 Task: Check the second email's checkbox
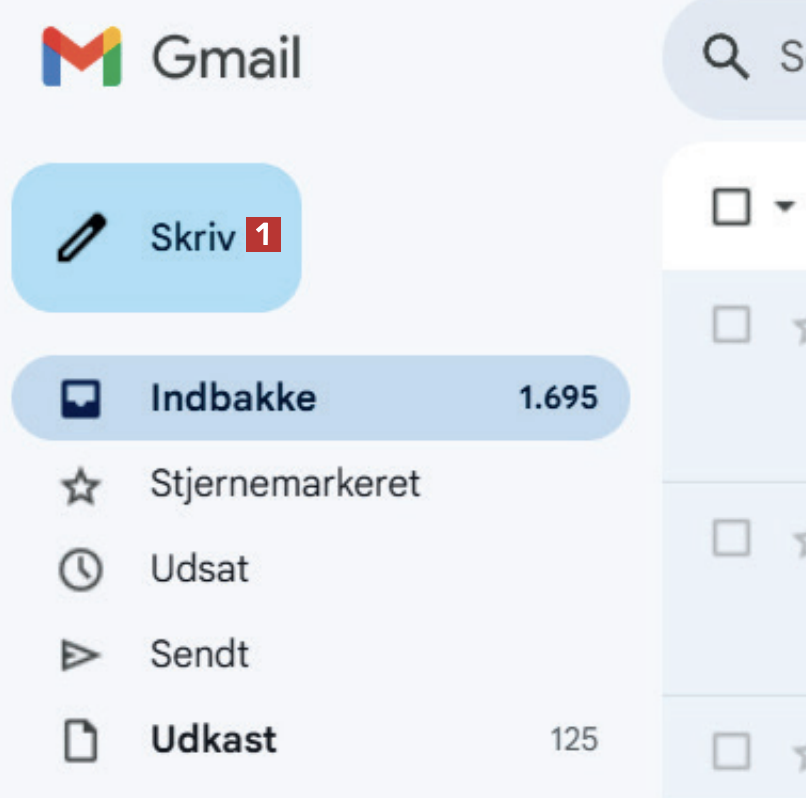[731, 539]
